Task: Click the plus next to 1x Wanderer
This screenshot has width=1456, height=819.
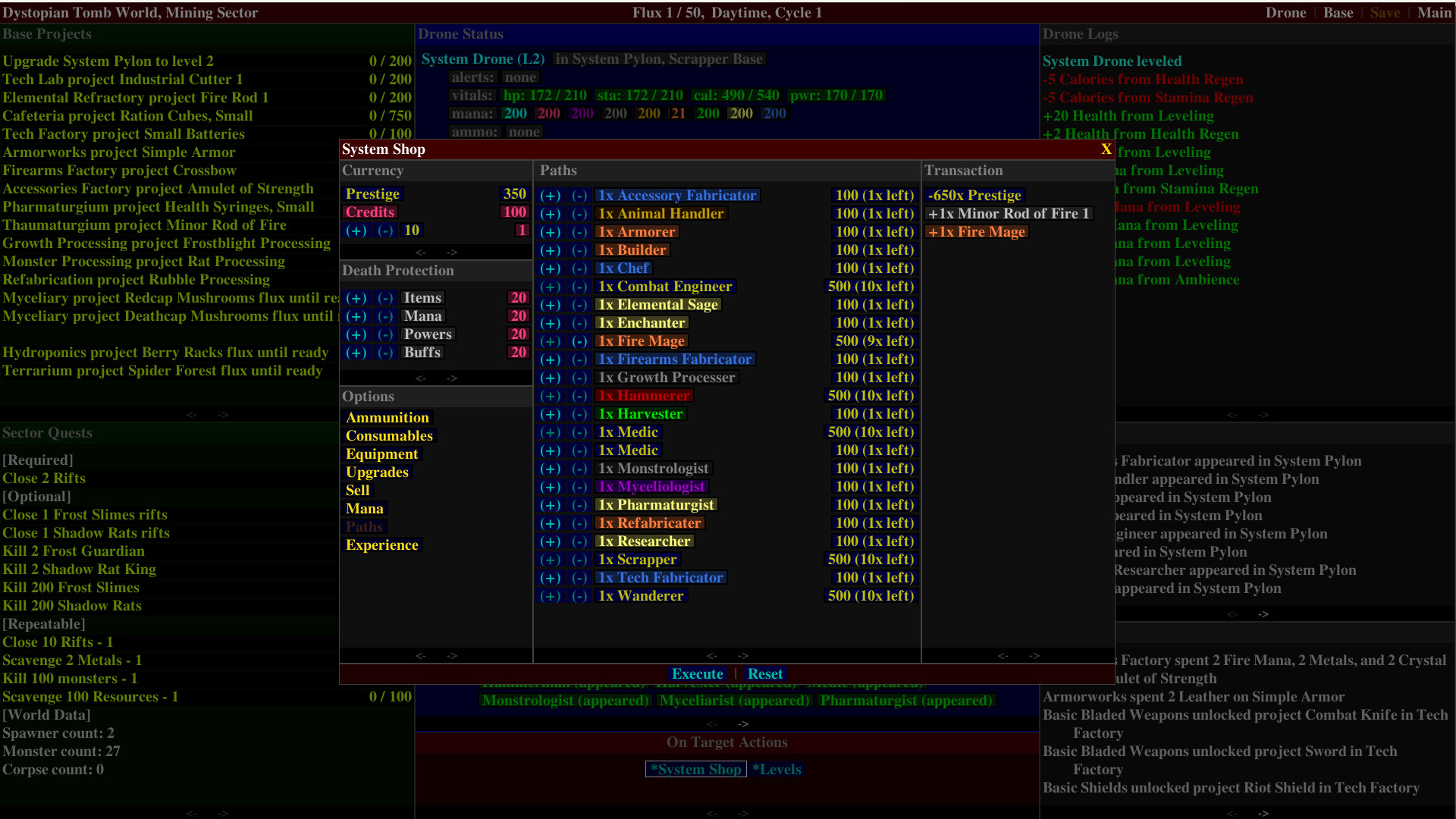Action: (x=551, y=596)
